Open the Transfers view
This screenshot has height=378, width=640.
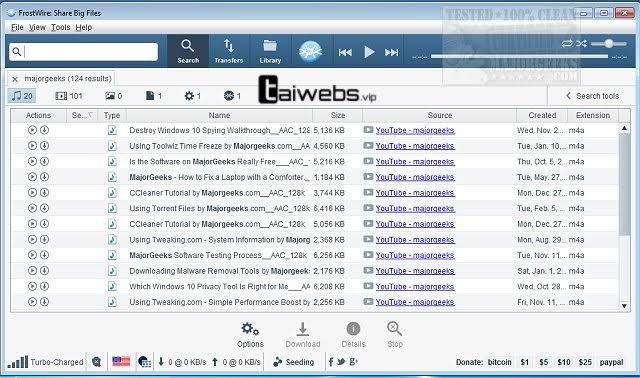coord(229,51)
